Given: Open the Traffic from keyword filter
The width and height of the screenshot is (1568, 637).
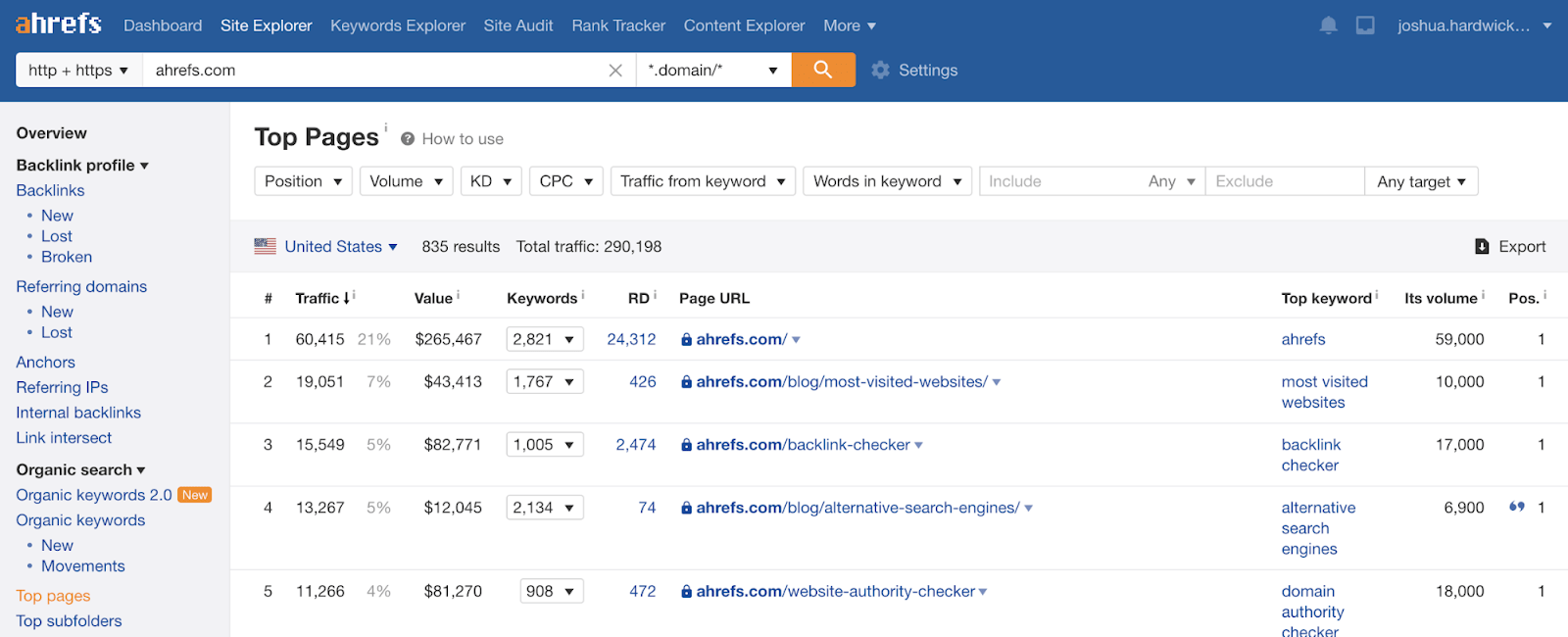Looking at the screenshot, I should tap(703, 181).
